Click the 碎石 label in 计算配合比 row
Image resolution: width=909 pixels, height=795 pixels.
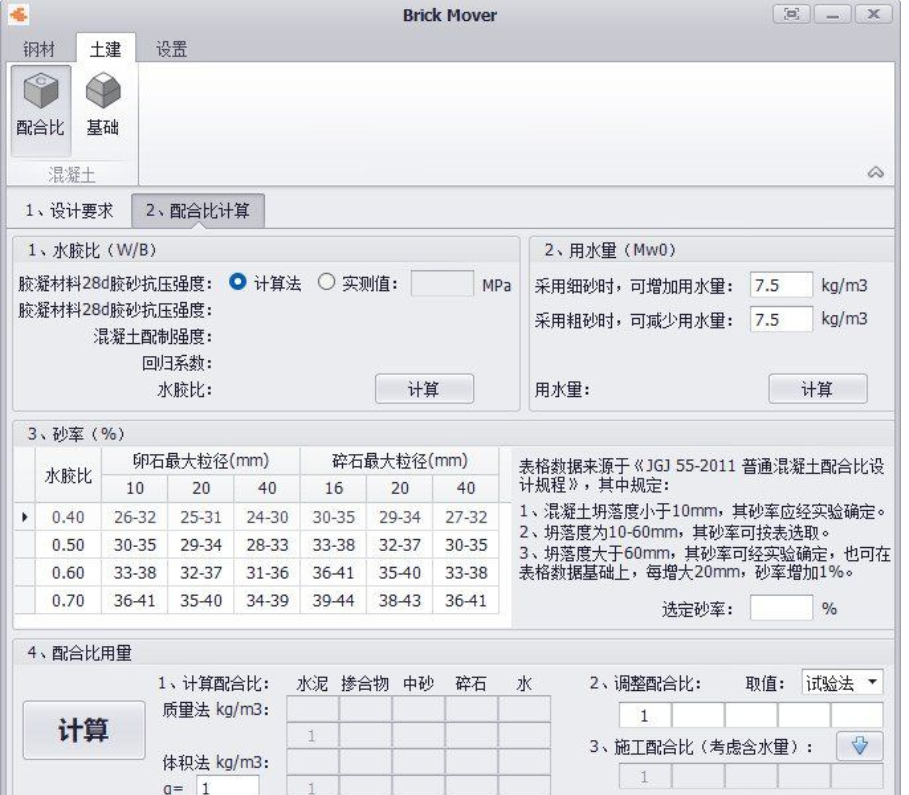click(470, 684)
